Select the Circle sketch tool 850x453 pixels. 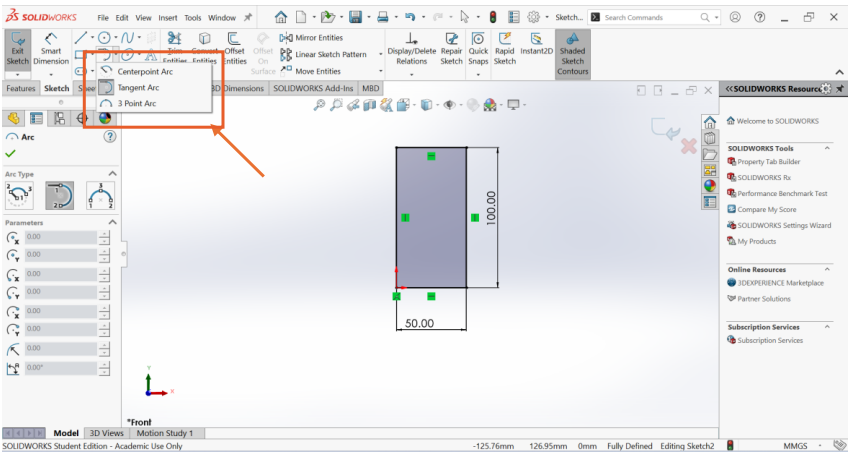(104, 37)
